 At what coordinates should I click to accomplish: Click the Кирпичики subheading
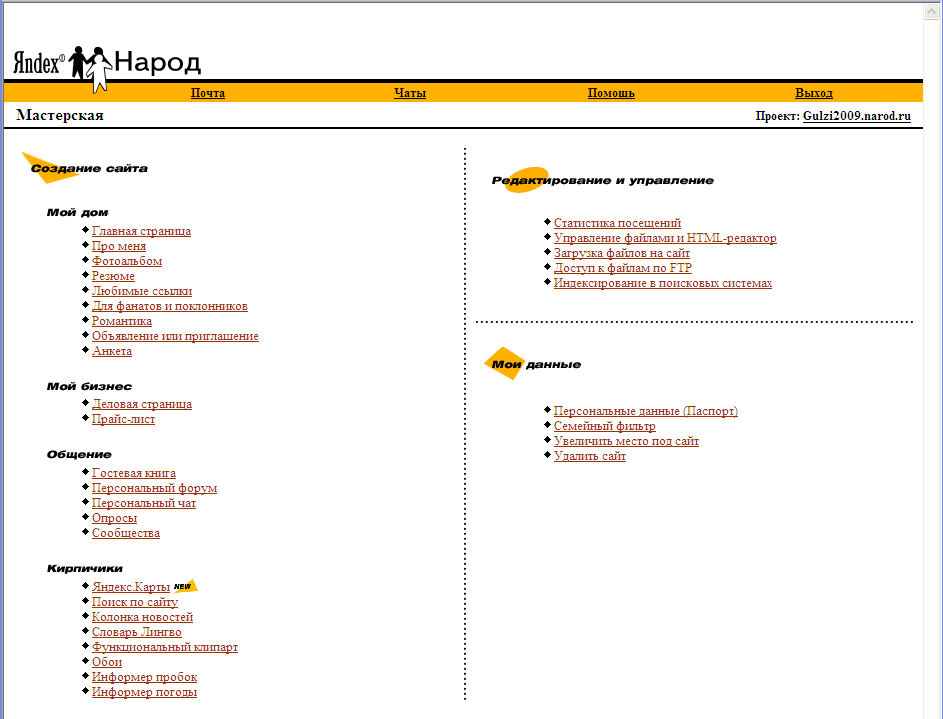coord(85,568)
